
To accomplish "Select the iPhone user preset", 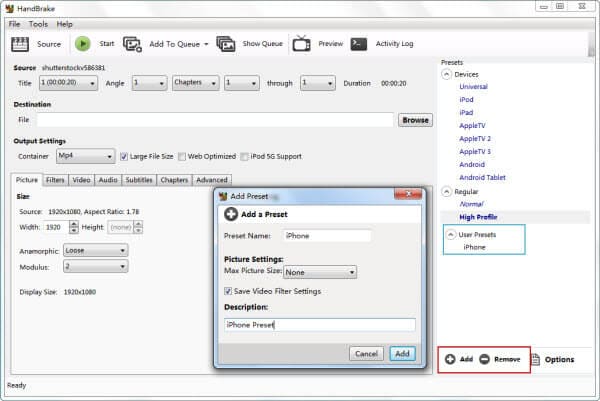I will tap(474, 247).
